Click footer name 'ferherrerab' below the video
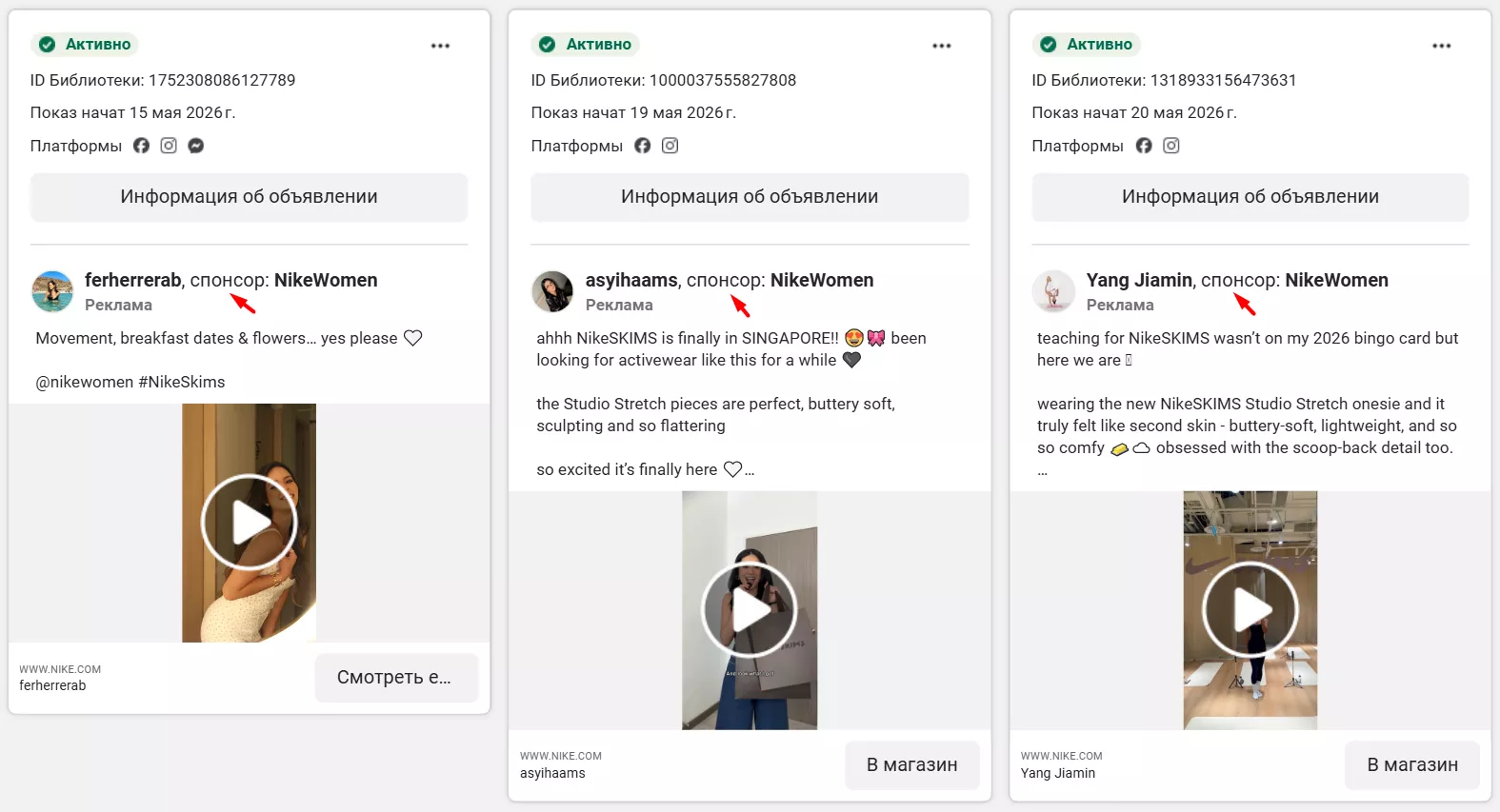1500x812 pixels. coord(52,685)
